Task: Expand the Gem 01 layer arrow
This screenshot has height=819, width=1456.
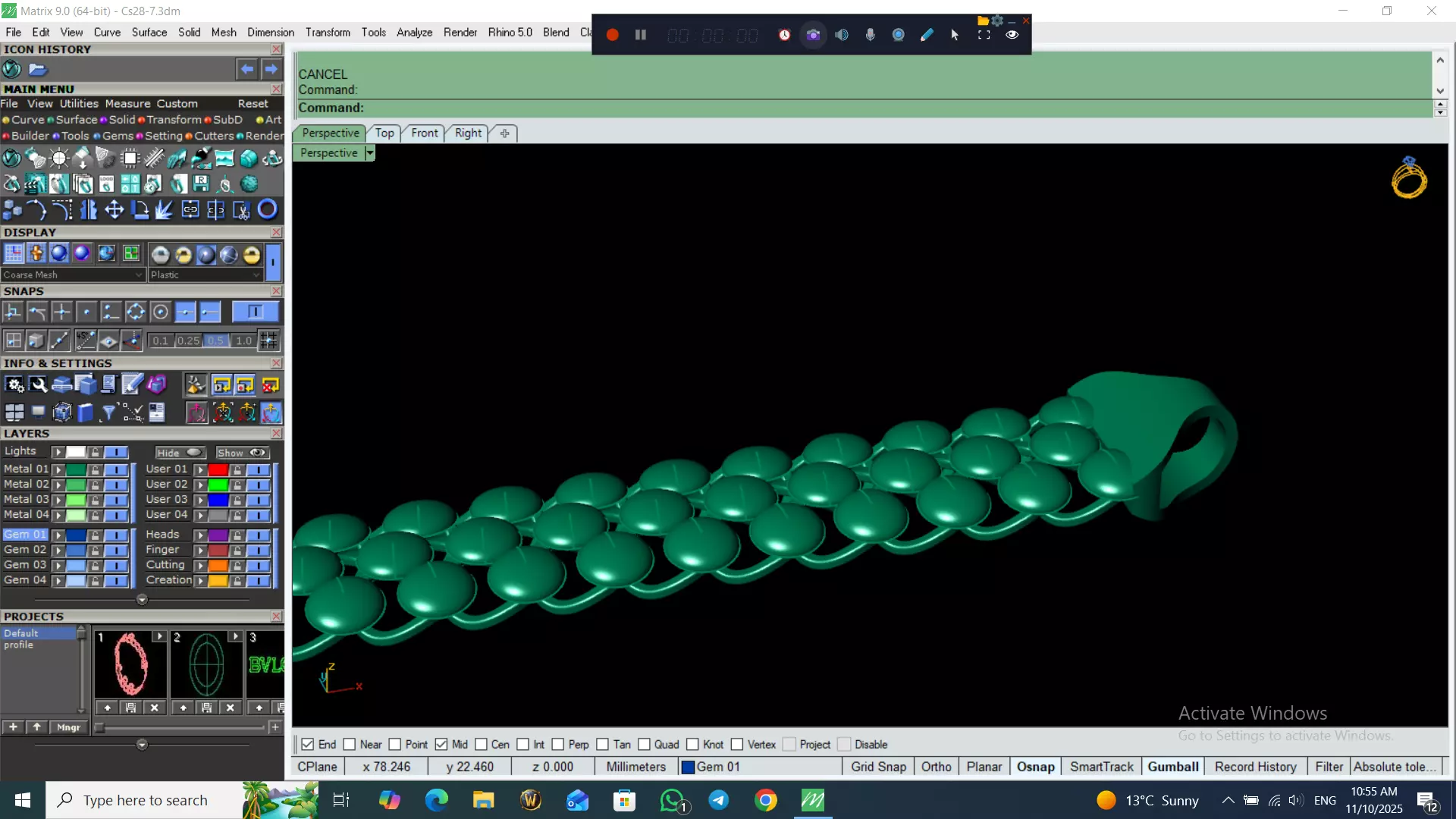Action: pos(58,535)
